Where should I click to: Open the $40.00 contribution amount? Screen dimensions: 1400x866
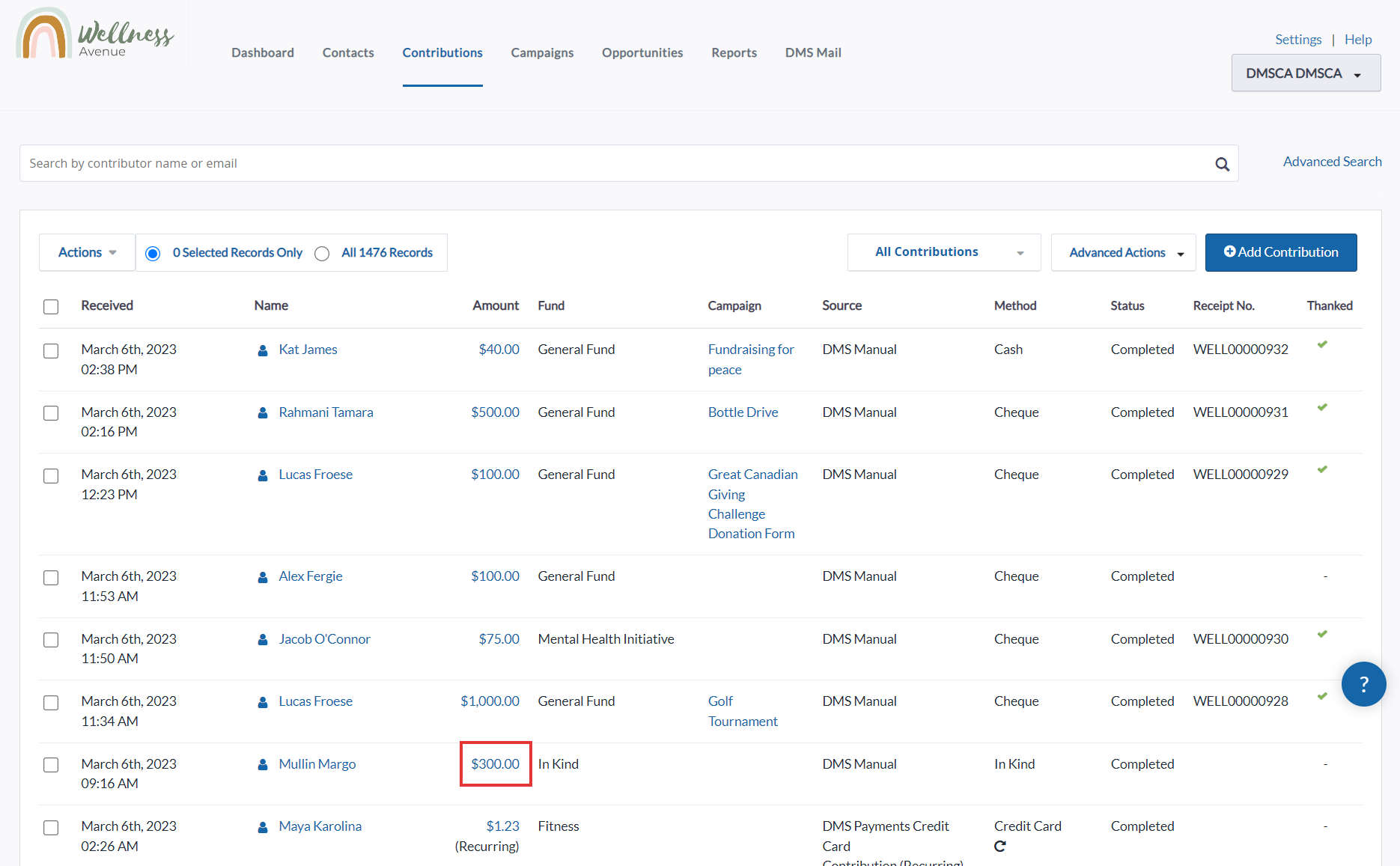499,350
